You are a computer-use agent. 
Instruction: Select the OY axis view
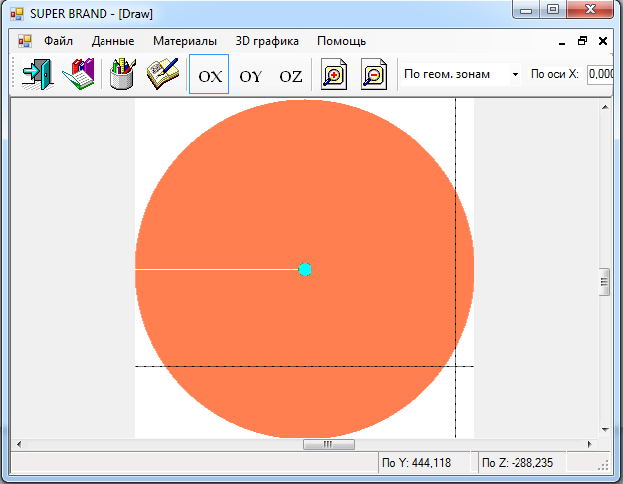pos(251,76)
